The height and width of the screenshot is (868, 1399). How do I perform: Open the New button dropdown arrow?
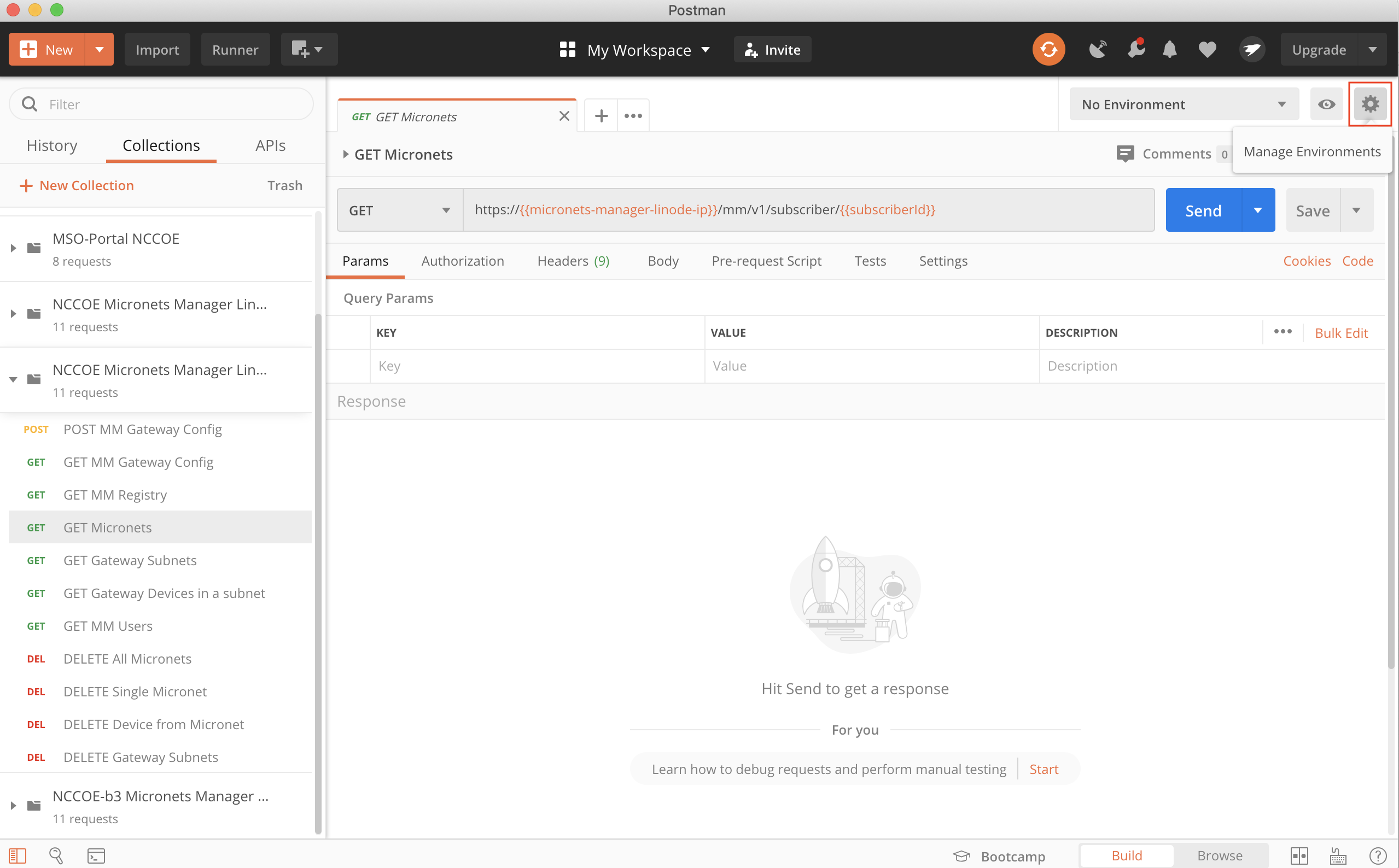coord(100,49)
